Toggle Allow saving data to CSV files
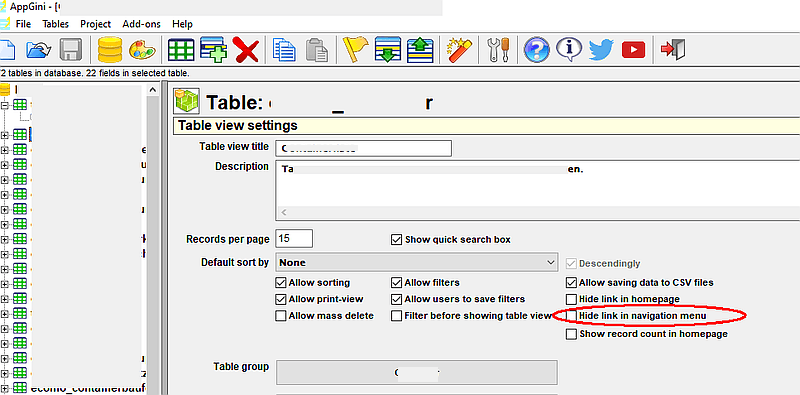The height and width of the screenshot is (395, 800). (x=571, y=282)
